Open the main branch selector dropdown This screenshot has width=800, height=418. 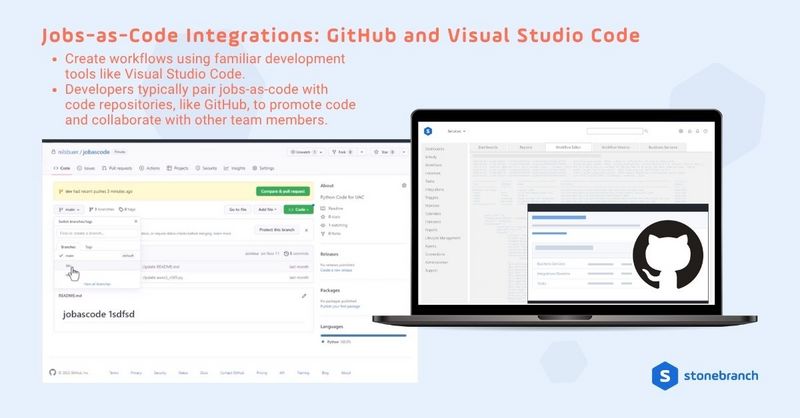pos(69,209)
